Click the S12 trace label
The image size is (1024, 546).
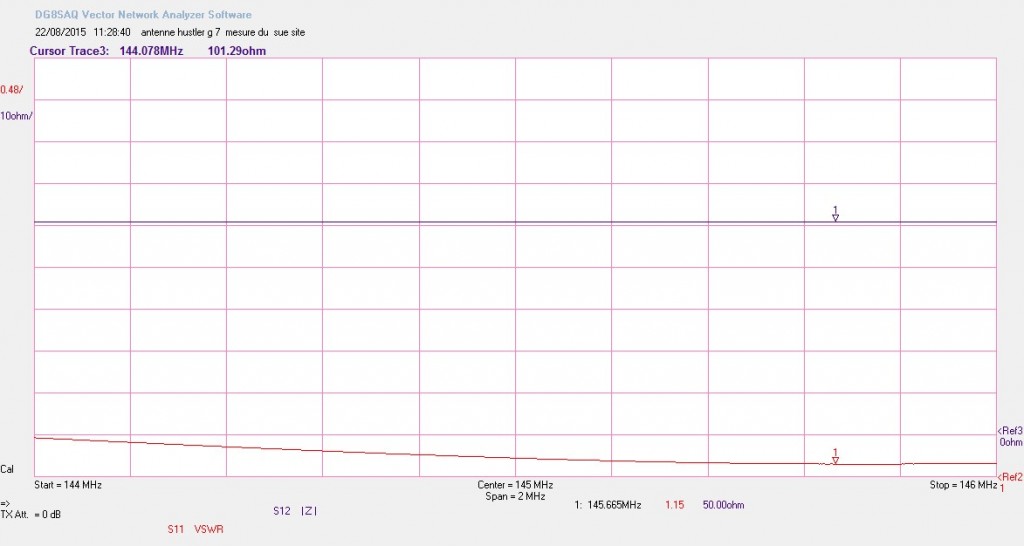[x=281, y=511]
